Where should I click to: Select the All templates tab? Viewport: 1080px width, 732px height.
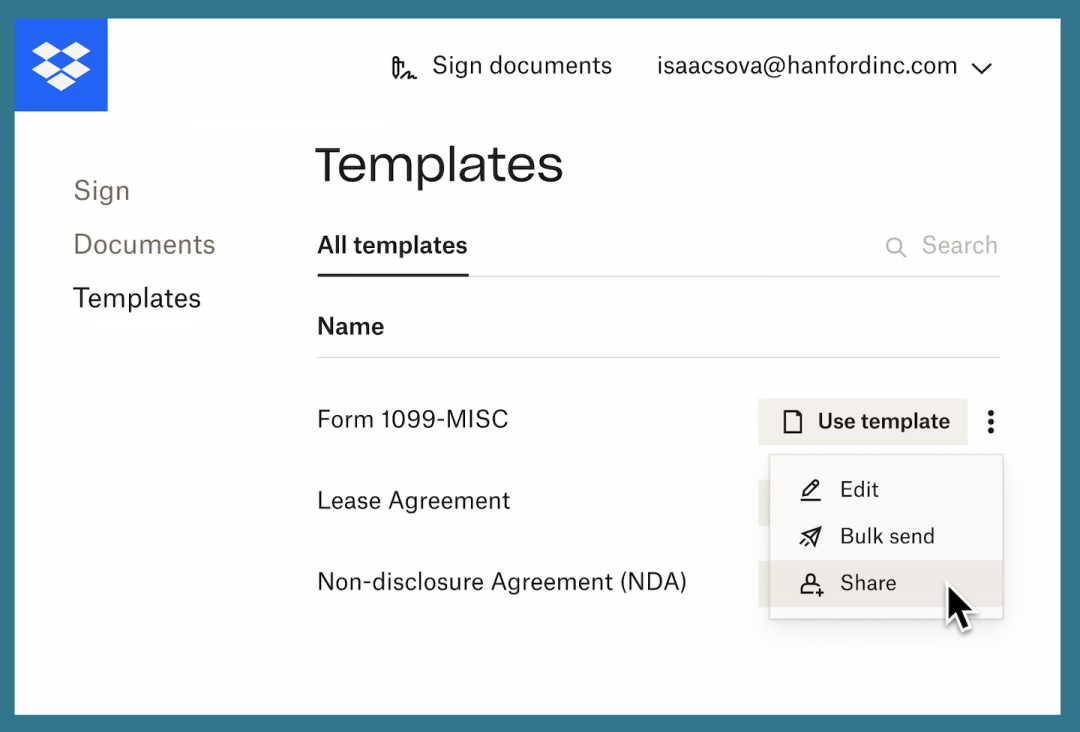pyautogui.click(x=392, y=246)
